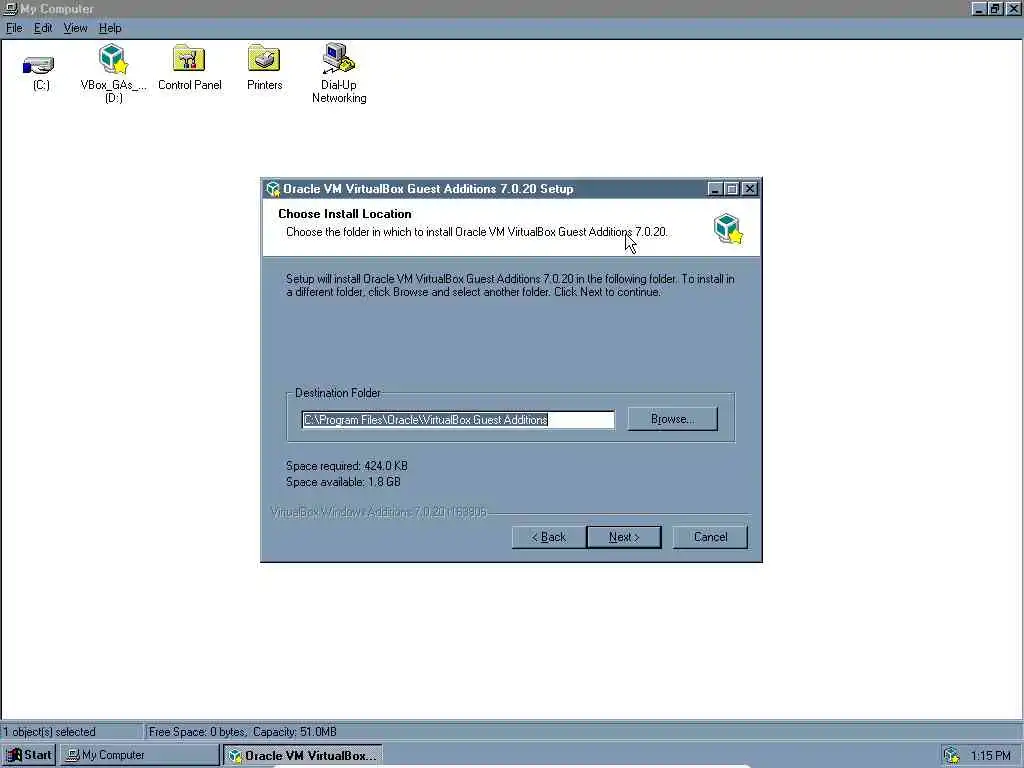Open the Help menu
Screen dimensions: 1024x768
pos(110,28)
